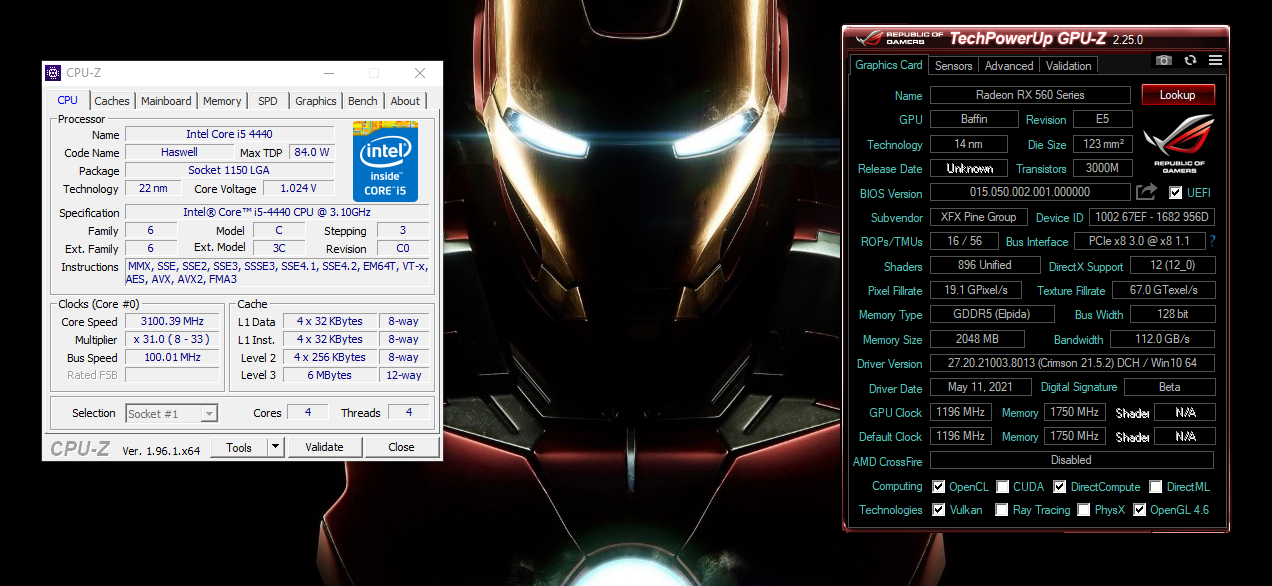Click the Memory Type GDDR5 (Elpida) field

tap(992, 314)
